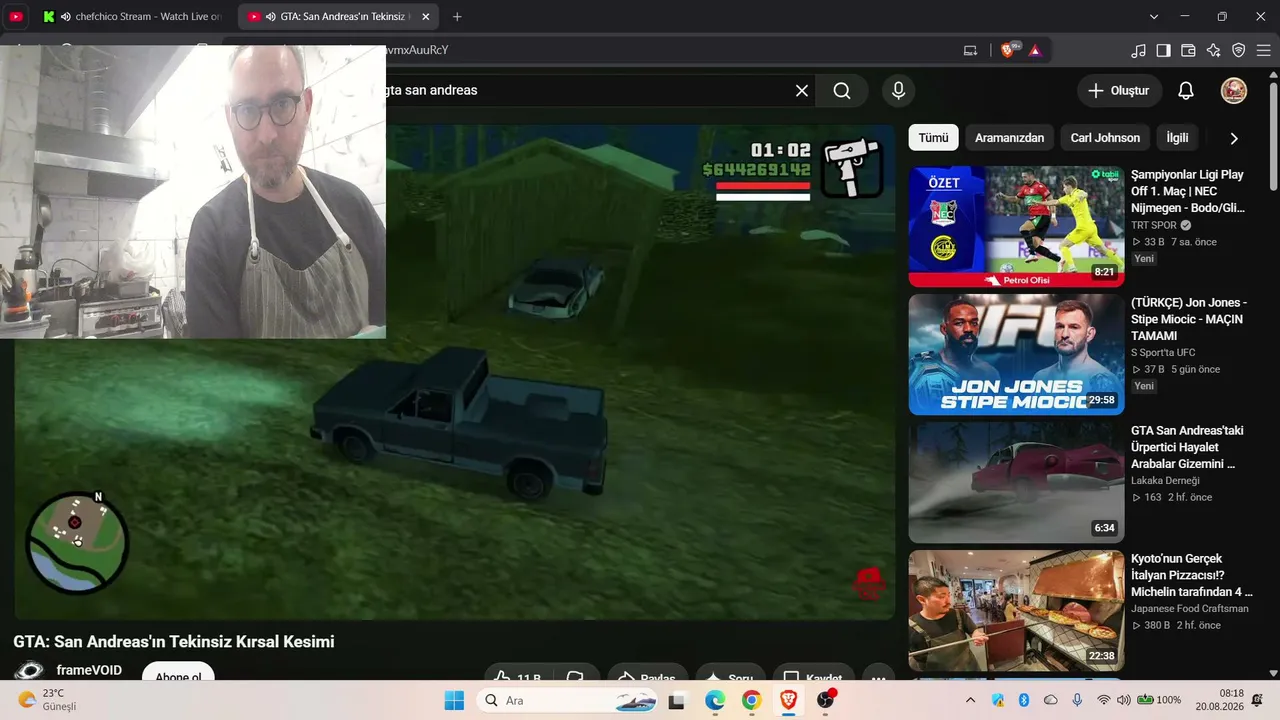Toggle the Brave sidebar panel icon
The image size is (1280, 720).
(x=1164, y=50)
